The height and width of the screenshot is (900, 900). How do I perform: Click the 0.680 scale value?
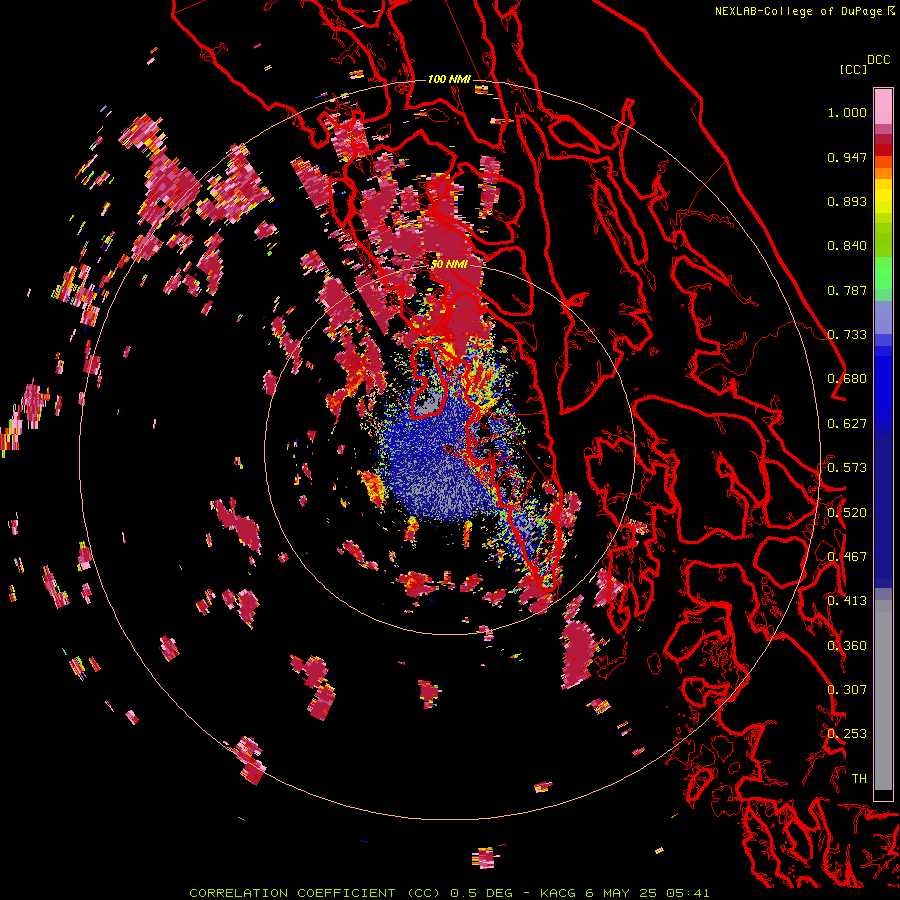click(x=847, y=379)
